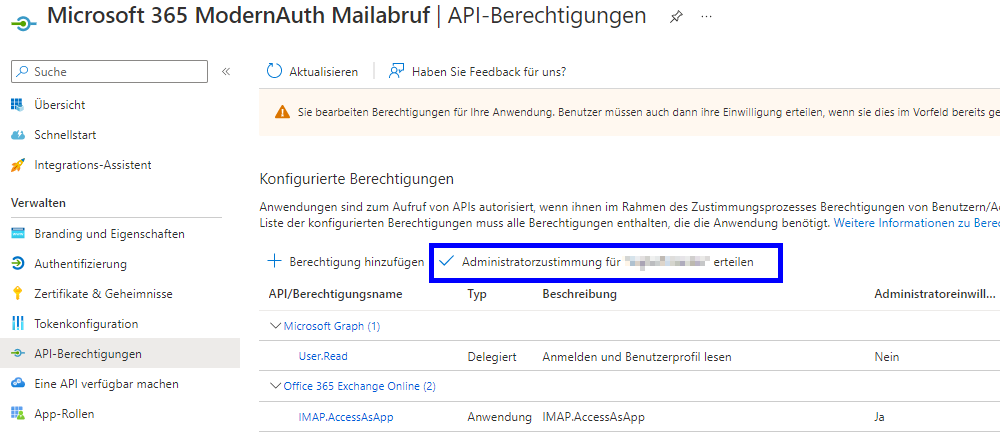Open the IMAP.AccessAsApp permission link
1000x433 pixels.
pyautogui.click(x=346, y=417)
